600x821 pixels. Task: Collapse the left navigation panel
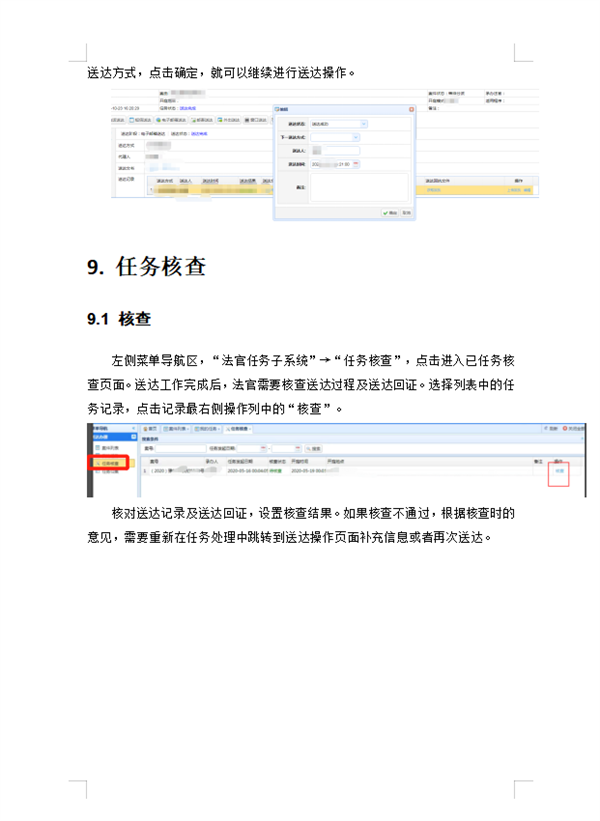[134, 428]
